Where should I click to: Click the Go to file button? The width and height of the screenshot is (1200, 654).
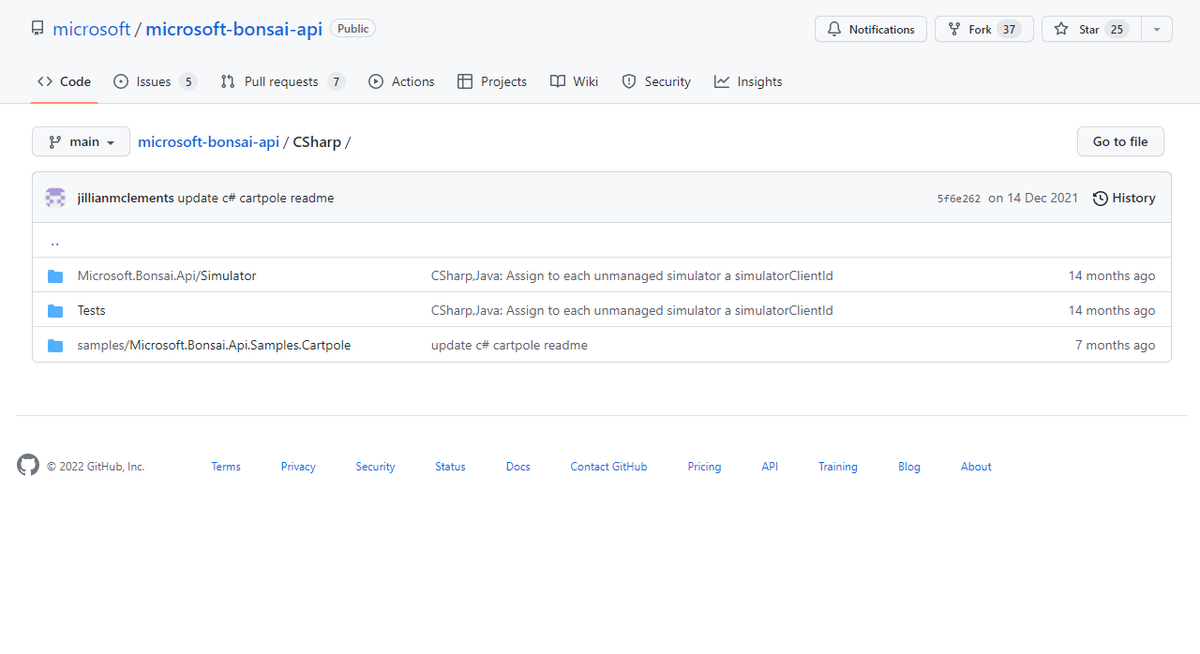pyautogui.click(x=1120, y=142)
